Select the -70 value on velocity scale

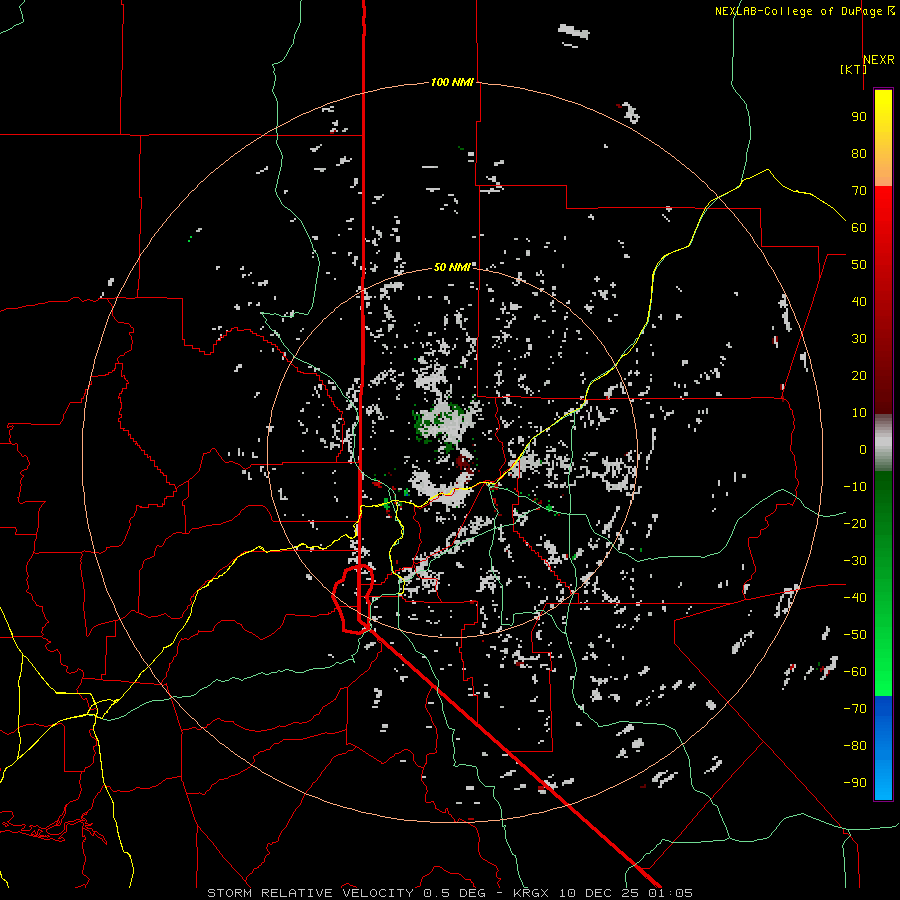855,709
